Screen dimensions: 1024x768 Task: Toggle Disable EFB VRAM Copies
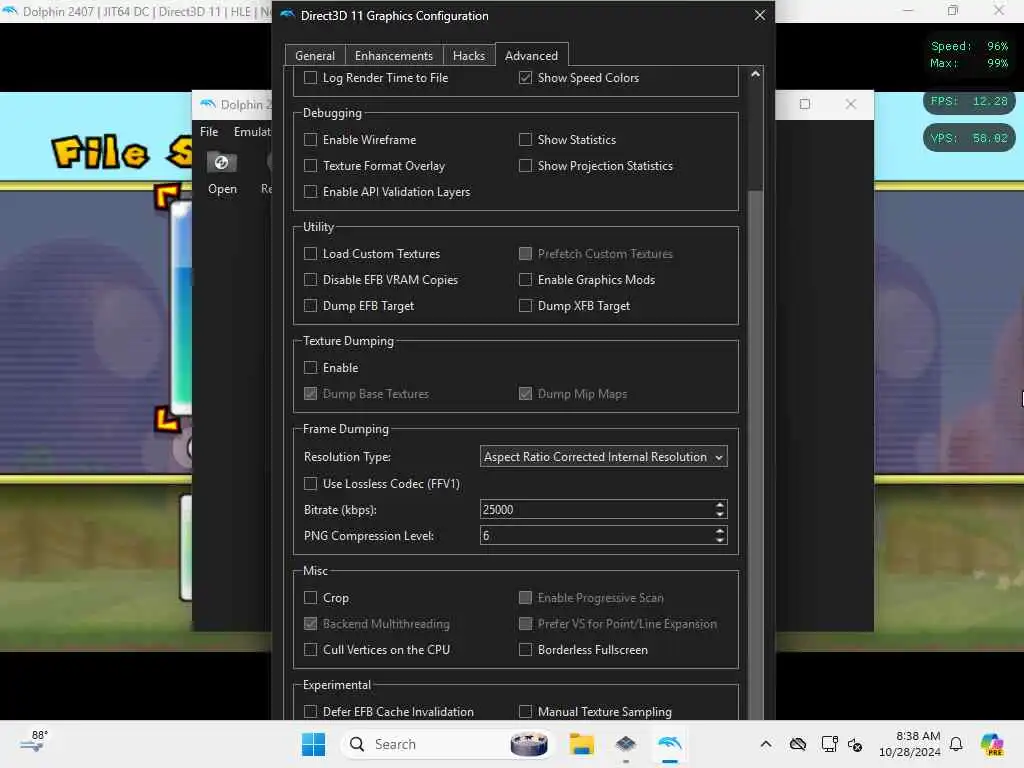point(311,280)
